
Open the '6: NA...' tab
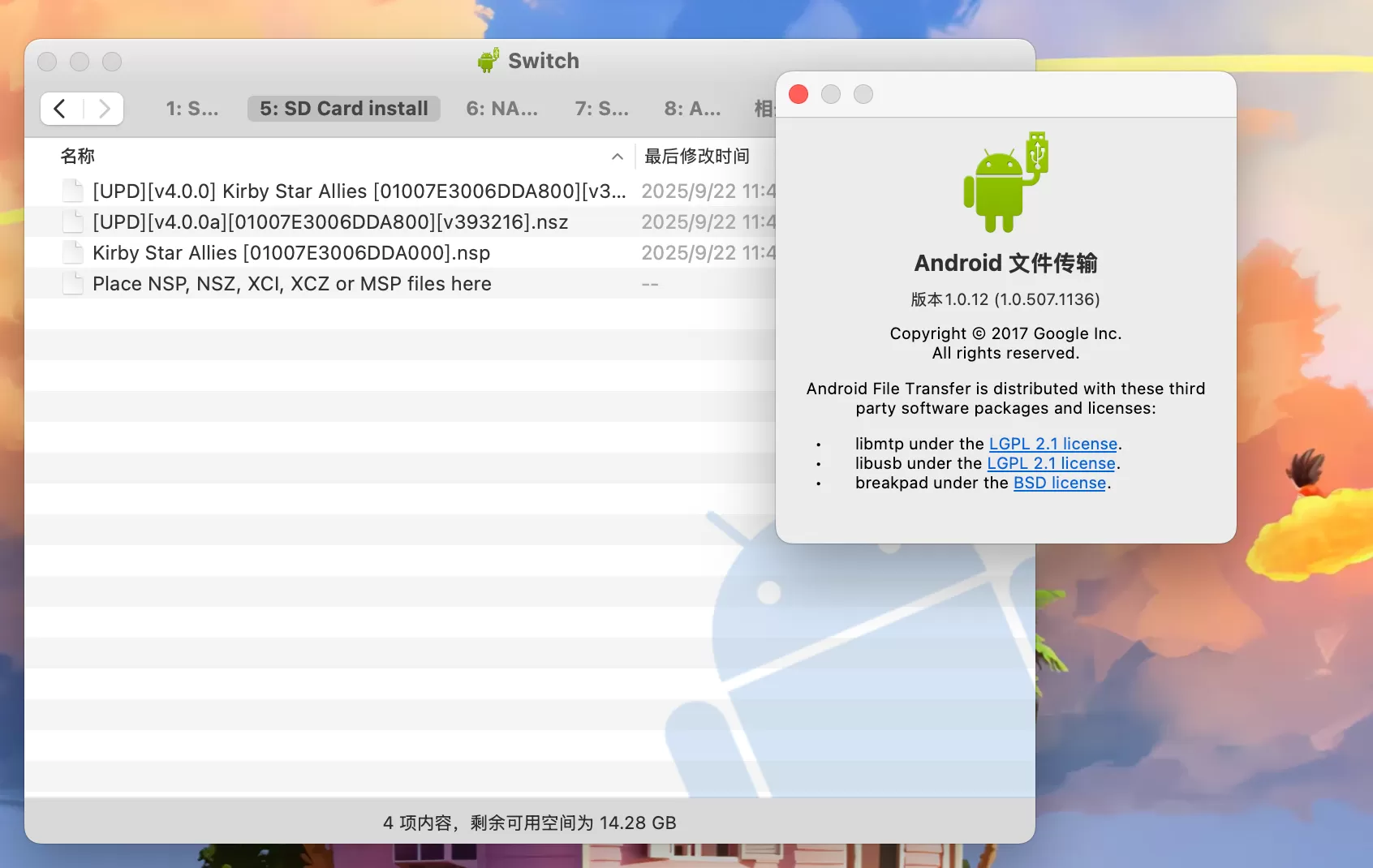click(501, 108)
